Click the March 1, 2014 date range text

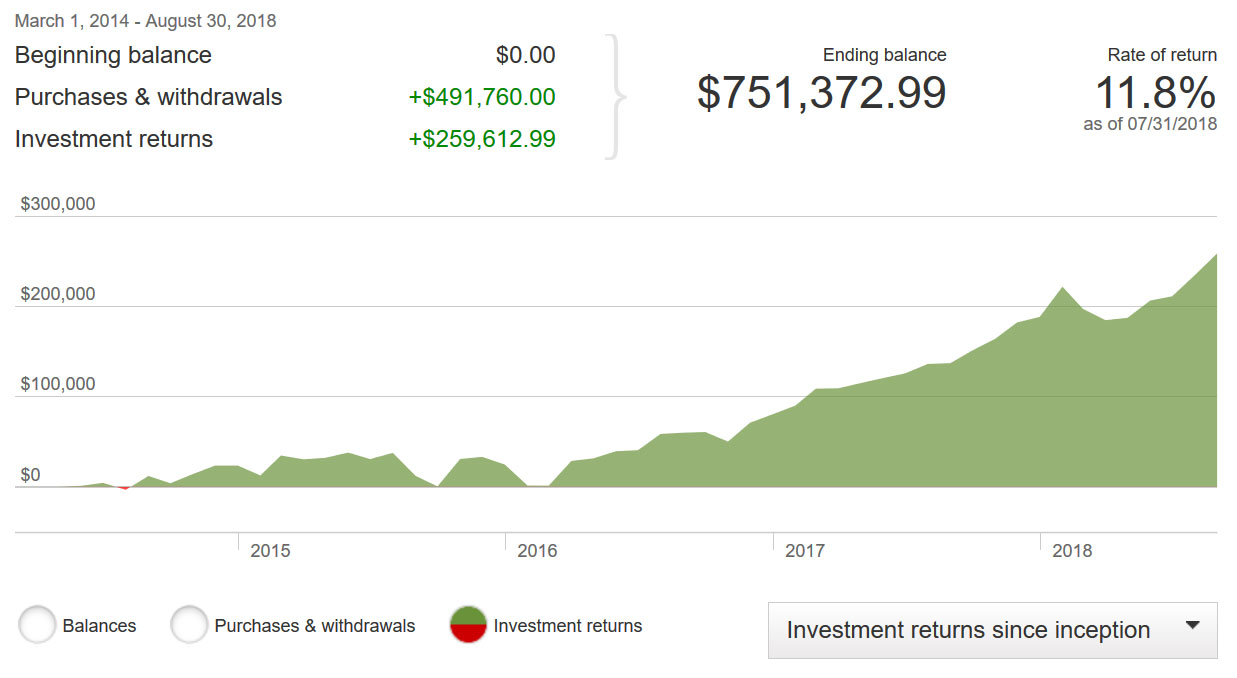pos(145,20)
